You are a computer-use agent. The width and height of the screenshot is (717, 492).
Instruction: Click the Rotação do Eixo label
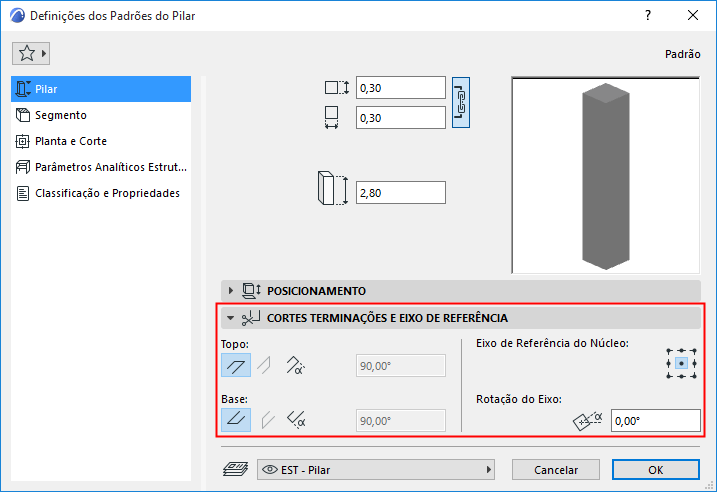point(519,399)
